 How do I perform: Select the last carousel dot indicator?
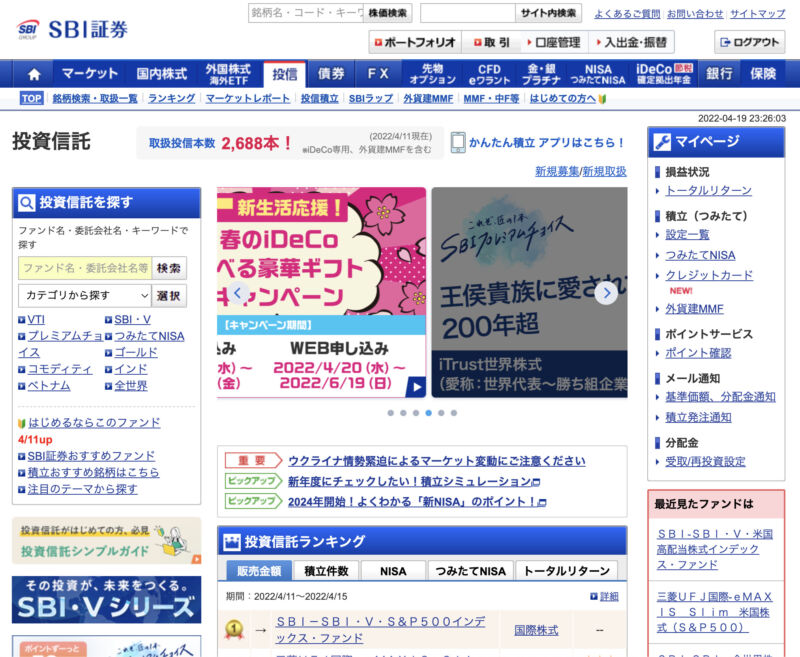pos(454,413)
